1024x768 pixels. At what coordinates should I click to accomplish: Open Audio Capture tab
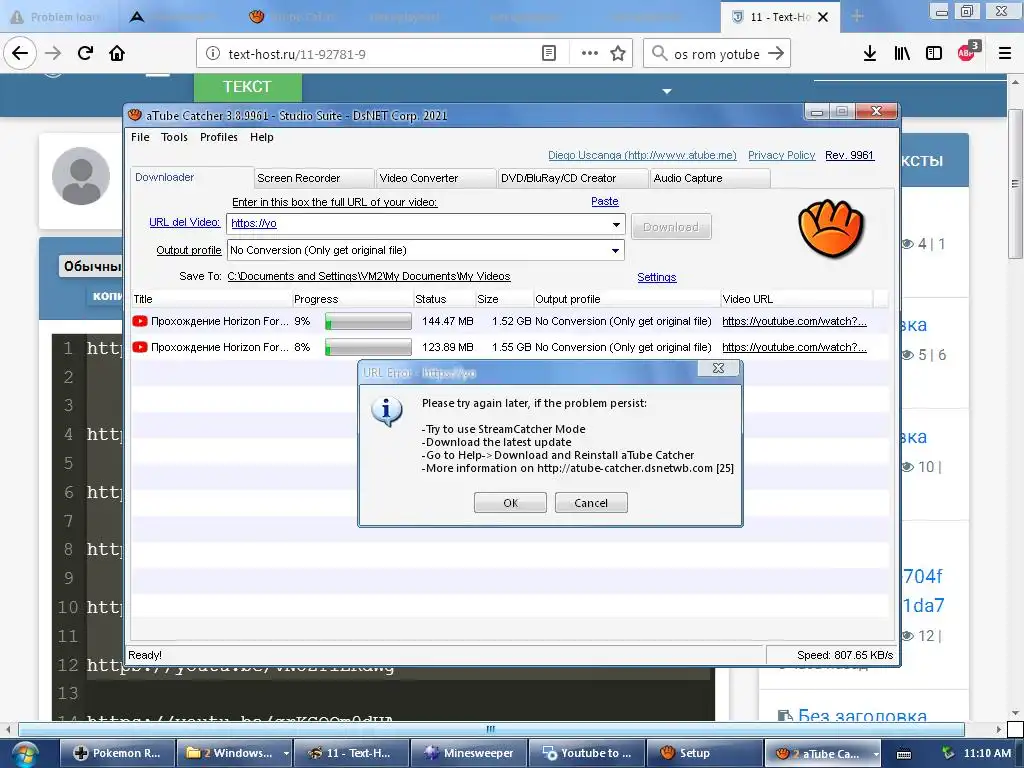[x=710, y=178]
